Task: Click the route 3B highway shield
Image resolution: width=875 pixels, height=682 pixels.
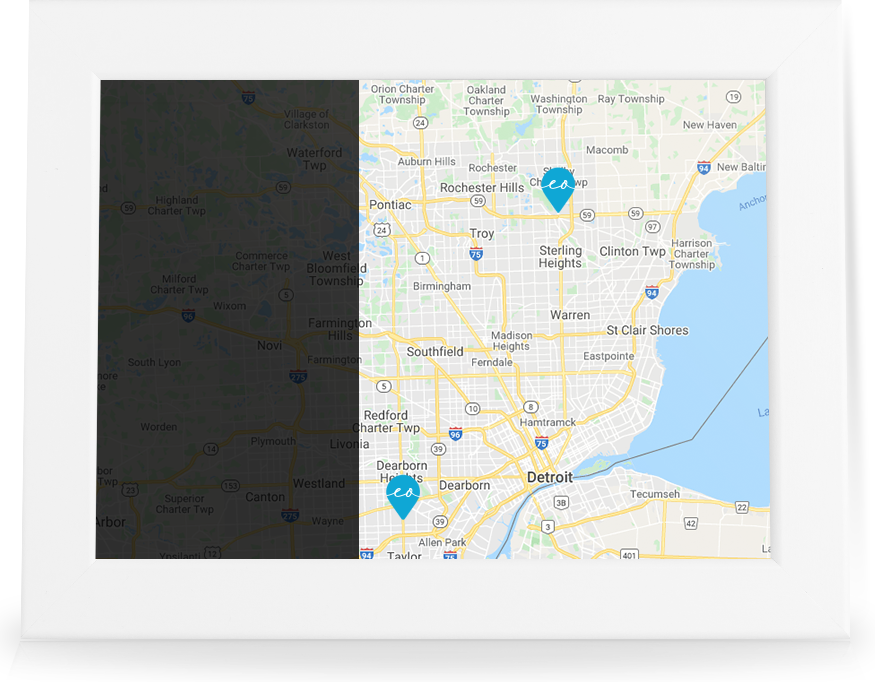Action: 561,503
